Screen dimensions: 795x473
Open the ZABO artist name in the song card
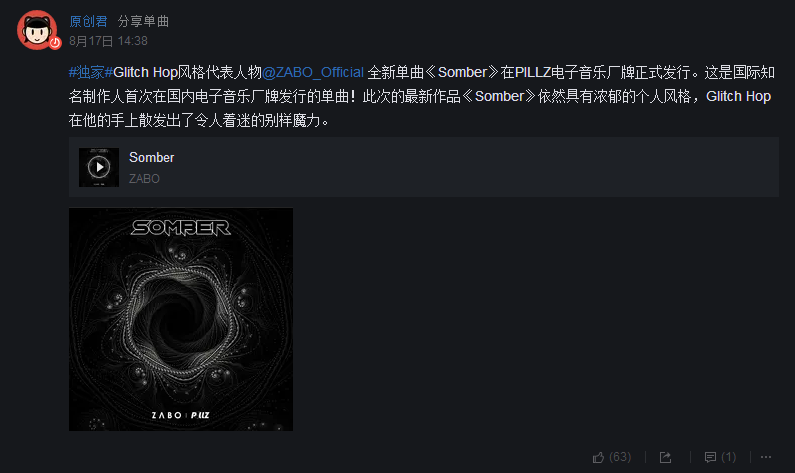coord(144,178)
